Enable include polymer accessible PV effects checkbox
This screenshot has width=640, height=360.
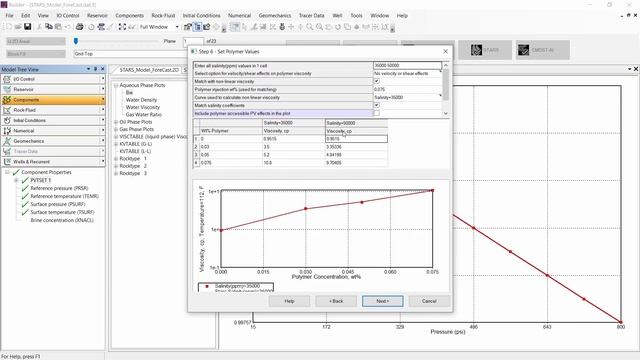[377, 113]
